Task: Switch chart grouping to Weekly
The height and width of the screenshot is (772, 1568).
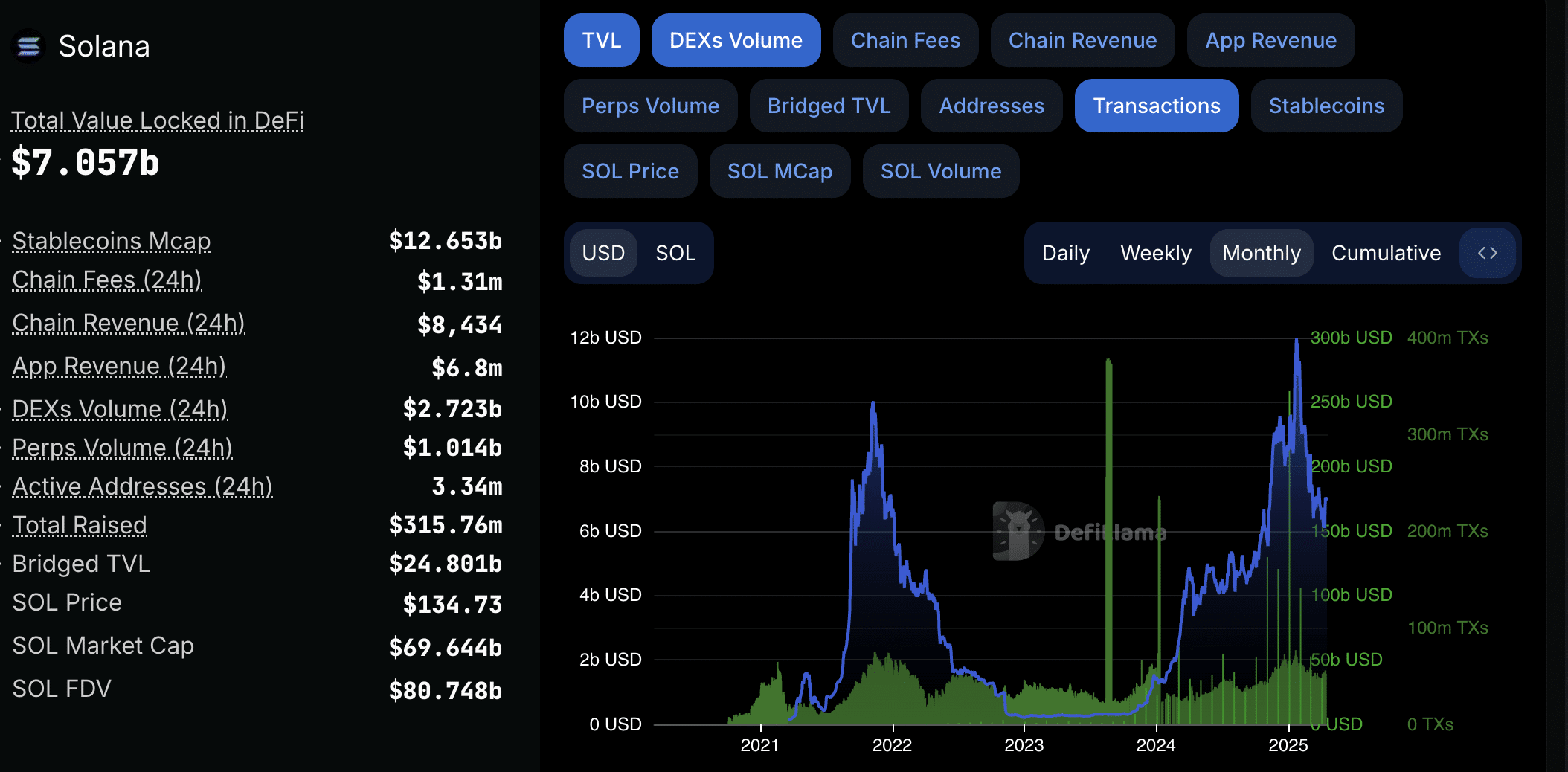Action: (x=1156, y=253)
